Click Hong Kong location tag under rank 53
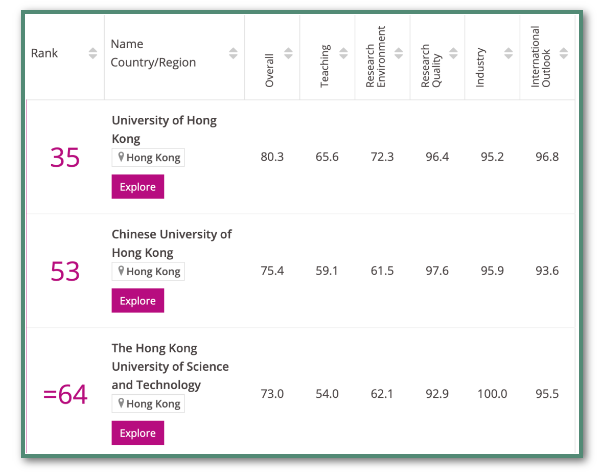 tap(148, 271)
